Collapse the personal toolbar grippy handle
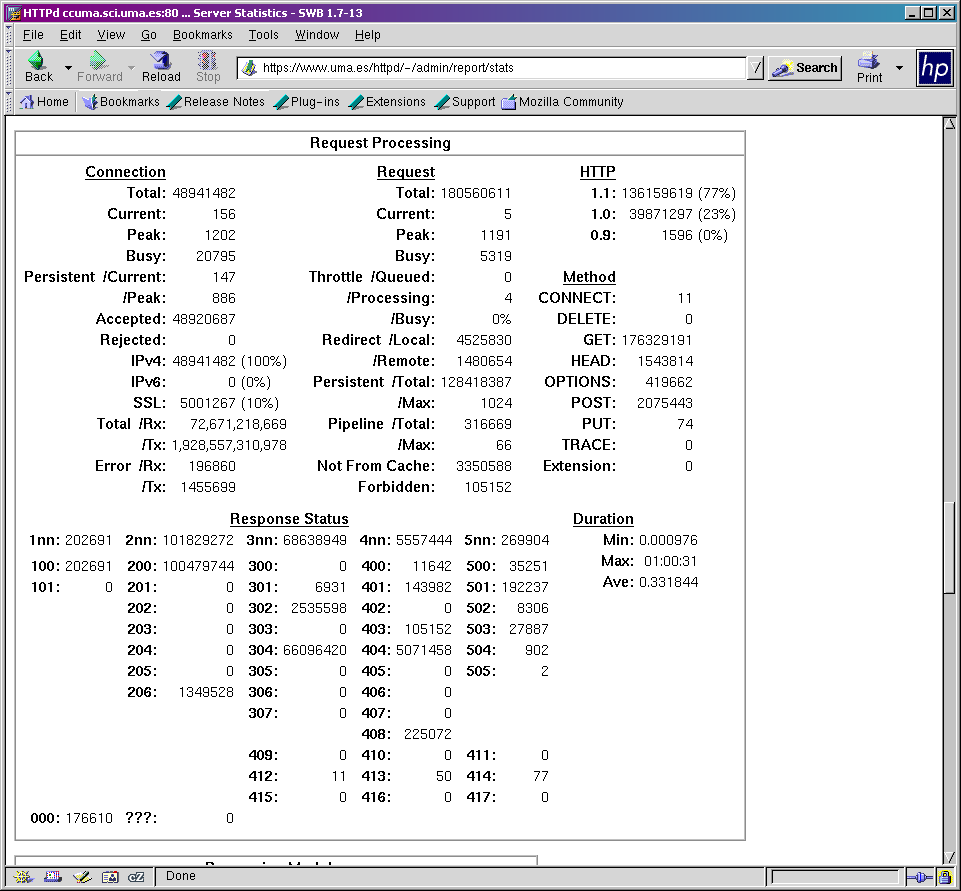 tap(9, 102)
